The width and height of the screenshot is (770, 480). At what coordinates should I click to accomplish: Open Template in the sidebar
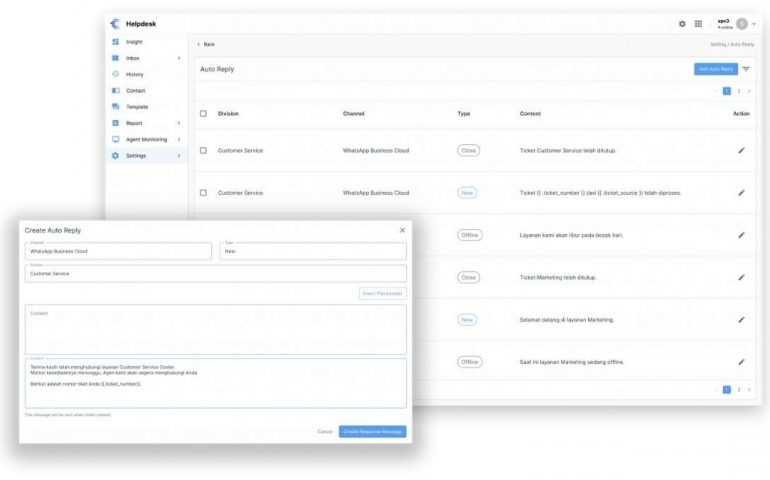[137, 107]
